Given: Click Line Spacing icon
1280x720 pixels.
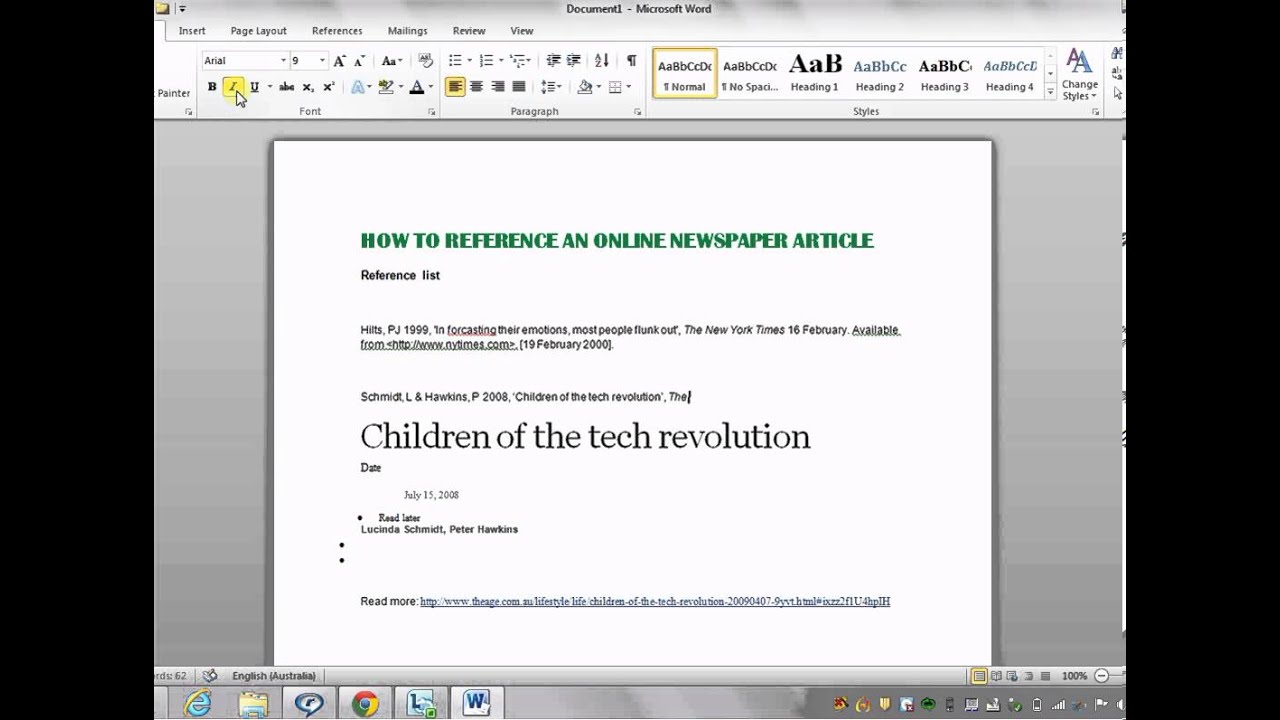Looking at the screenshot, I should [548, 87].
